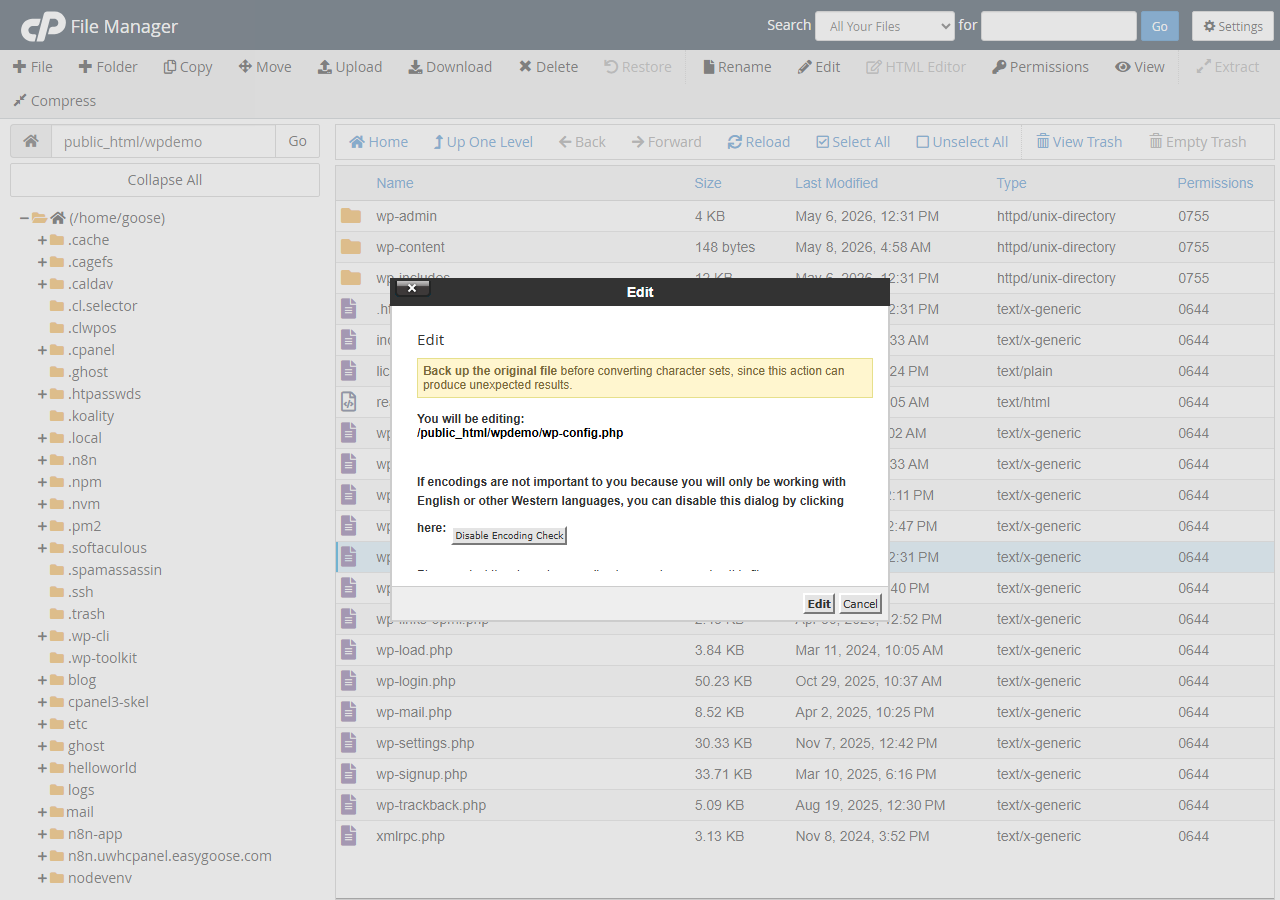Click the Collapse All button
The image size is (1280, 900).
point(165,180)
